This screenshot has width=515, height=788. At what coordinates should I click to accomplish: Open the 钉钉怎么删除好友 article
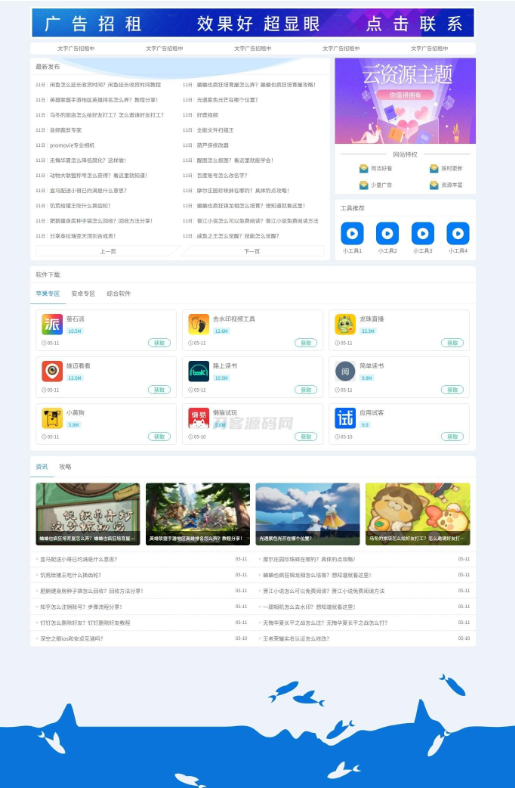85,623
